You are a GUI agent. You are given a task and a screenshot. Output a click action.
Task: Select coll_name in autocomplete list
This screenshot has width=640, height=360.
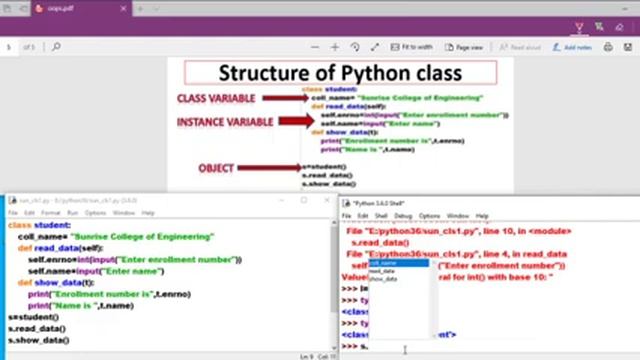[x=399, y=263]
